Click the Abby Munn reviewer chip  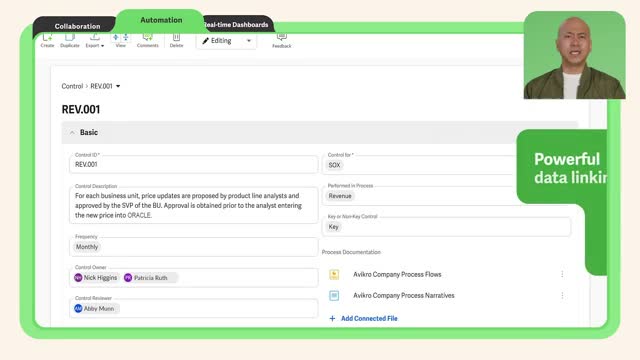click(x=96, y=309)
